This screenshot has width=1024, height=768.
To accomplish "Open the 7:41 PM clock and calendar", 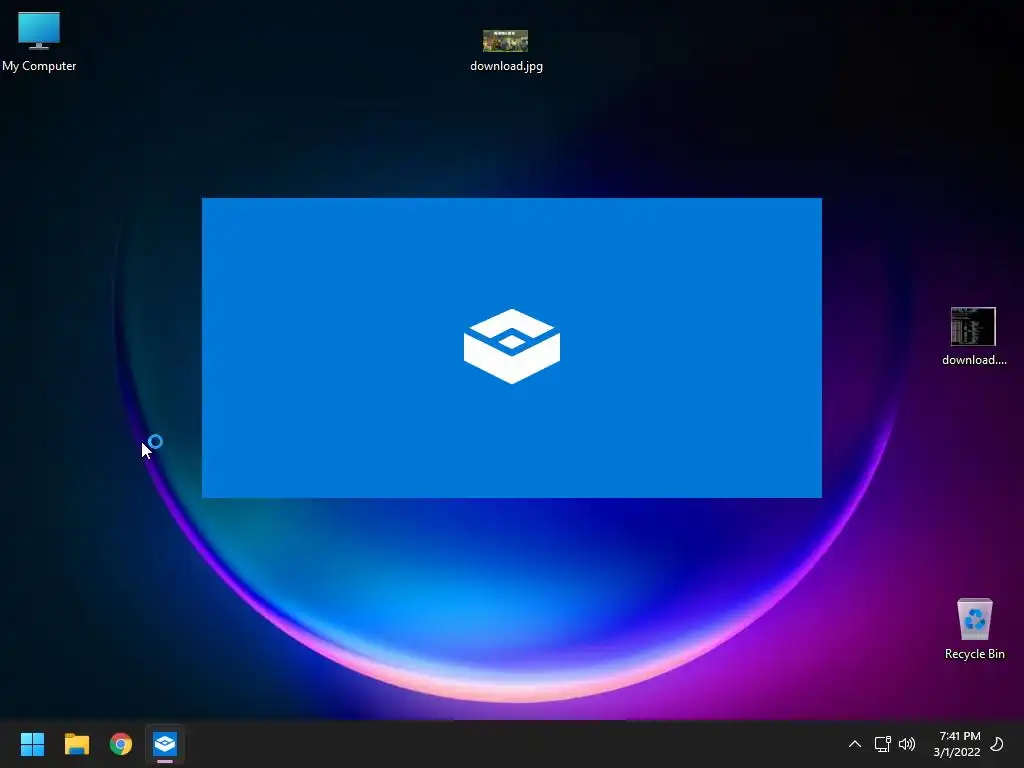I will [x=957, y=744].
